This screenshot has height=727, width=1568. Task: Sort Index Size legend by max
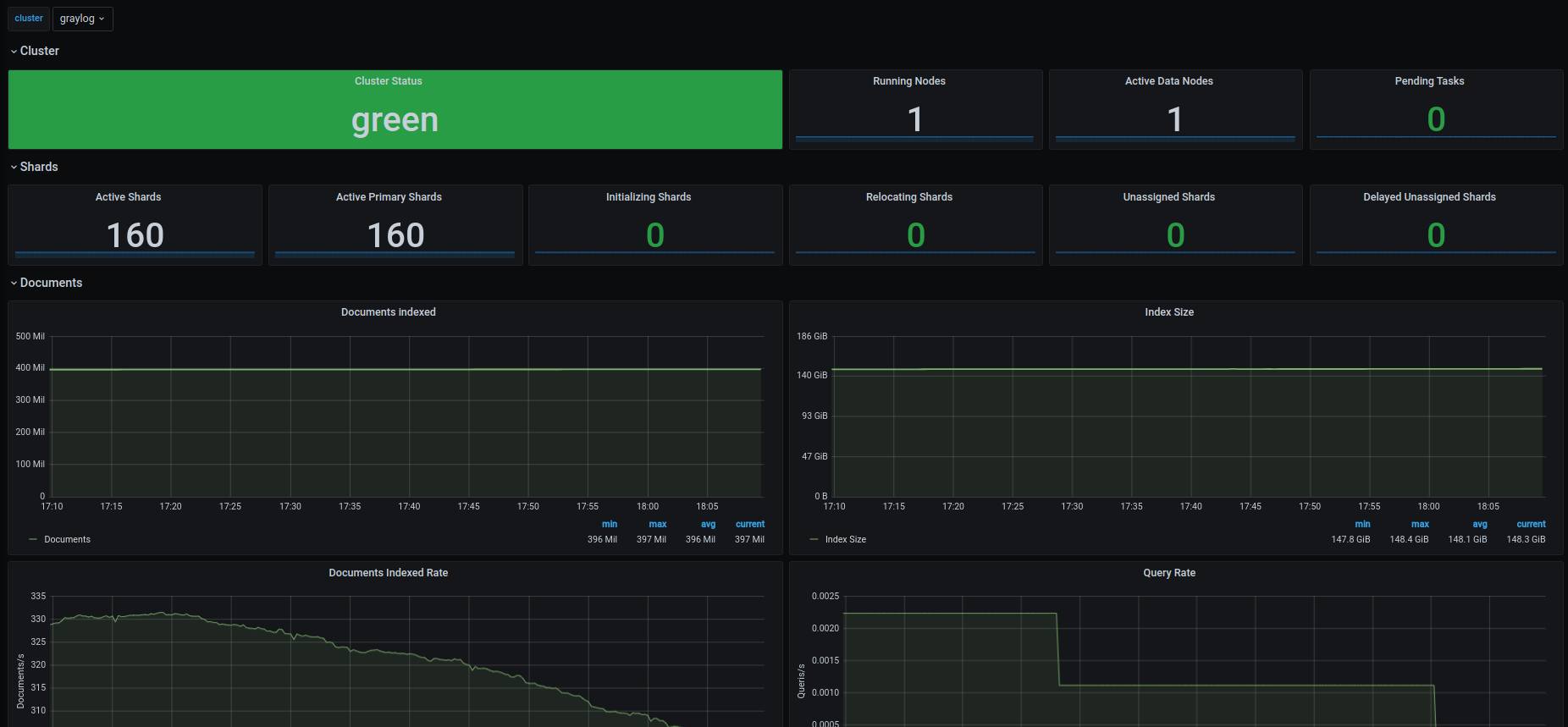tap(1420, 524)
